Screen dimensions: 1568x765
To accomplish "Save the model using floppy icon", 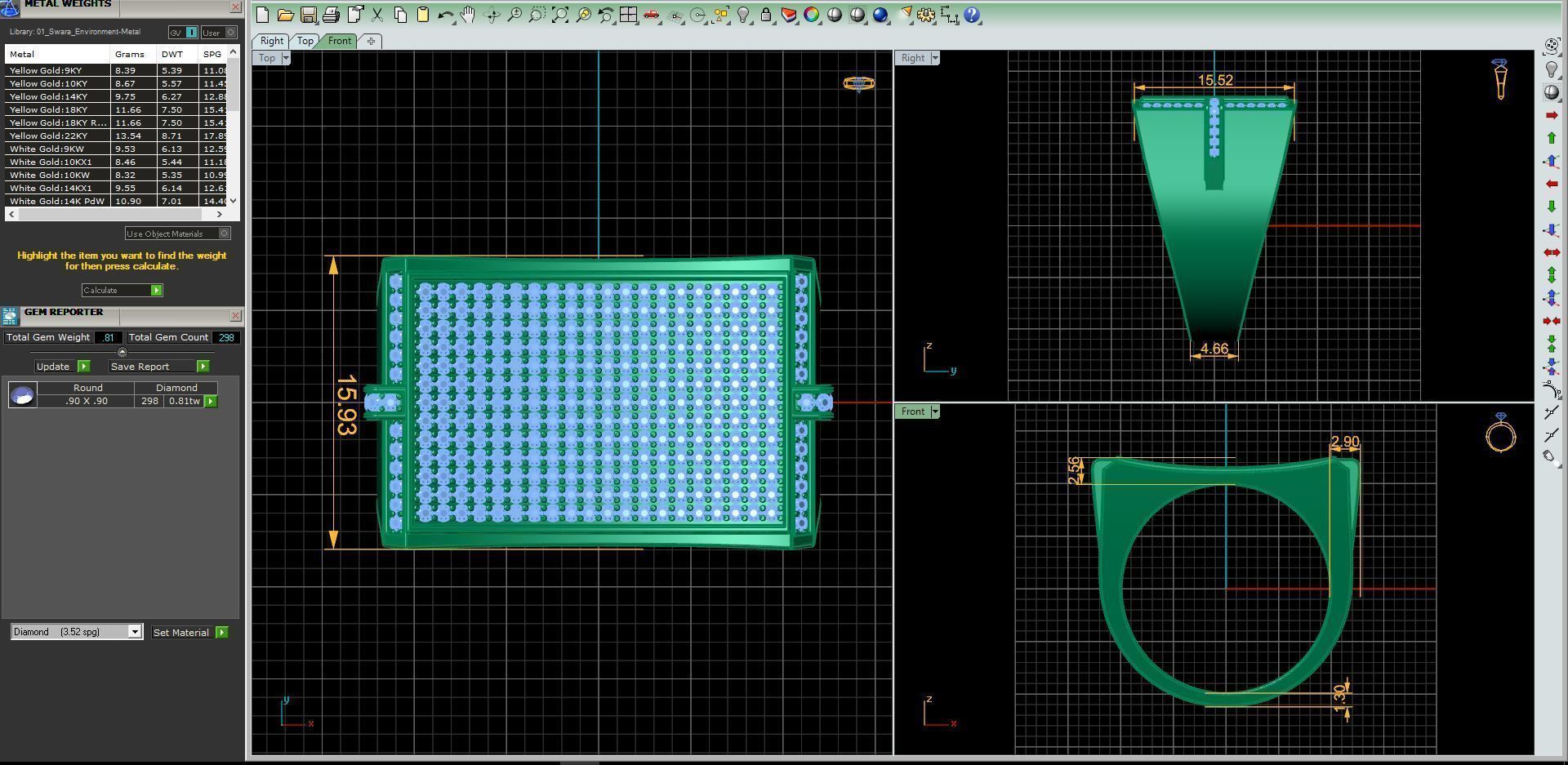I will [308, 15].
